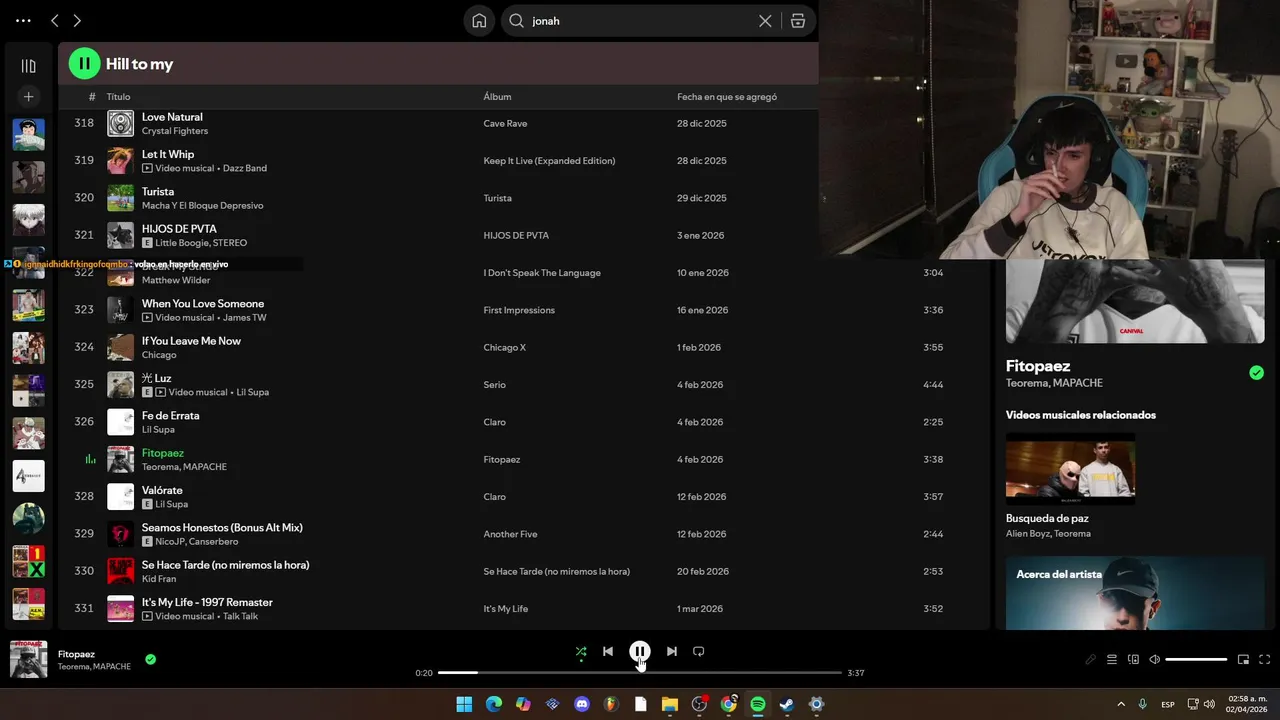Screen dimensions: 1280x720
Task: Open Discord from the taskbar
Action: pyautogui.click(x=582, y=704)
